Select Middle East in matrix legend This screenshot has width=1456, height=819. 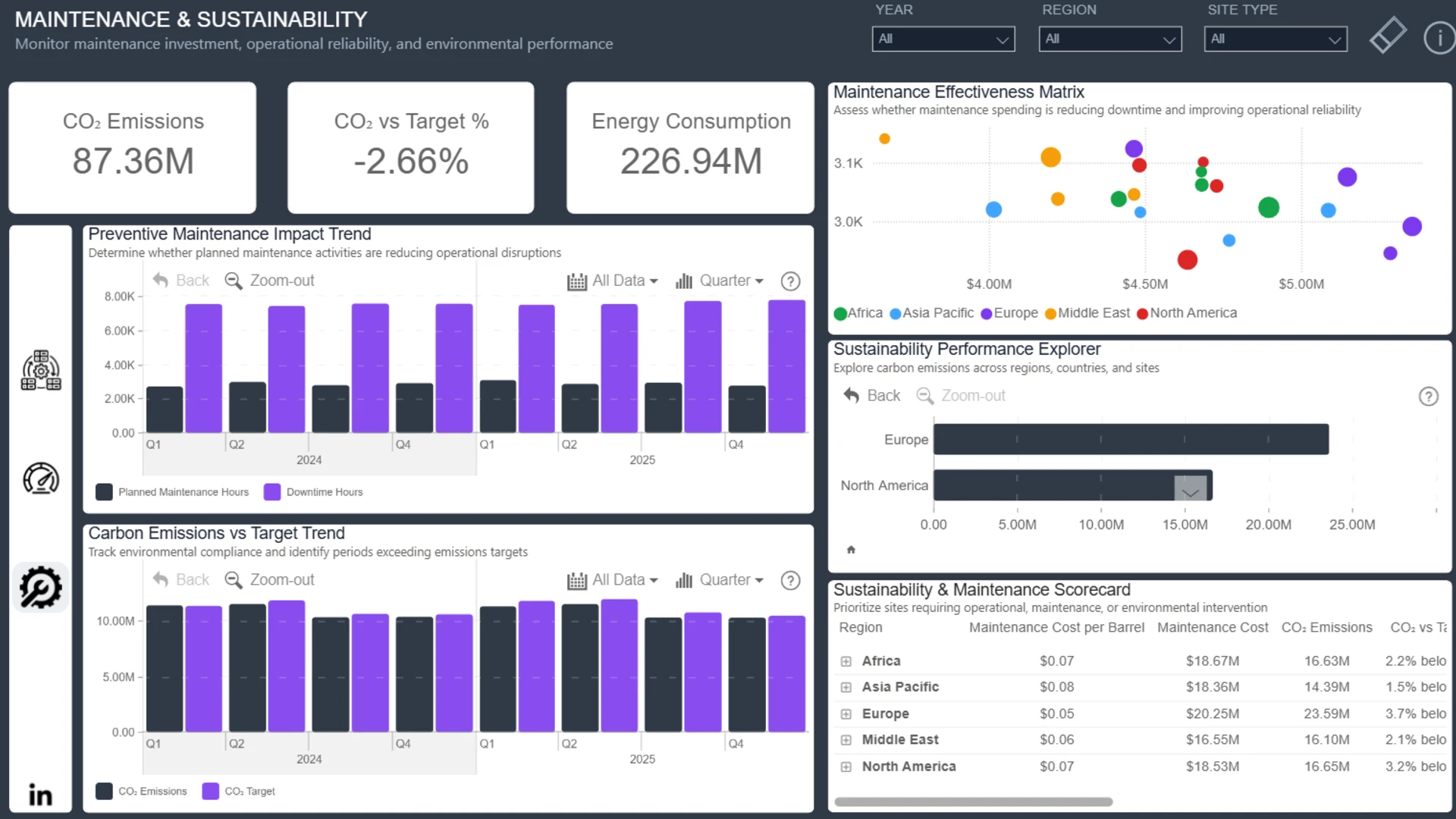tap(1087, 313)
